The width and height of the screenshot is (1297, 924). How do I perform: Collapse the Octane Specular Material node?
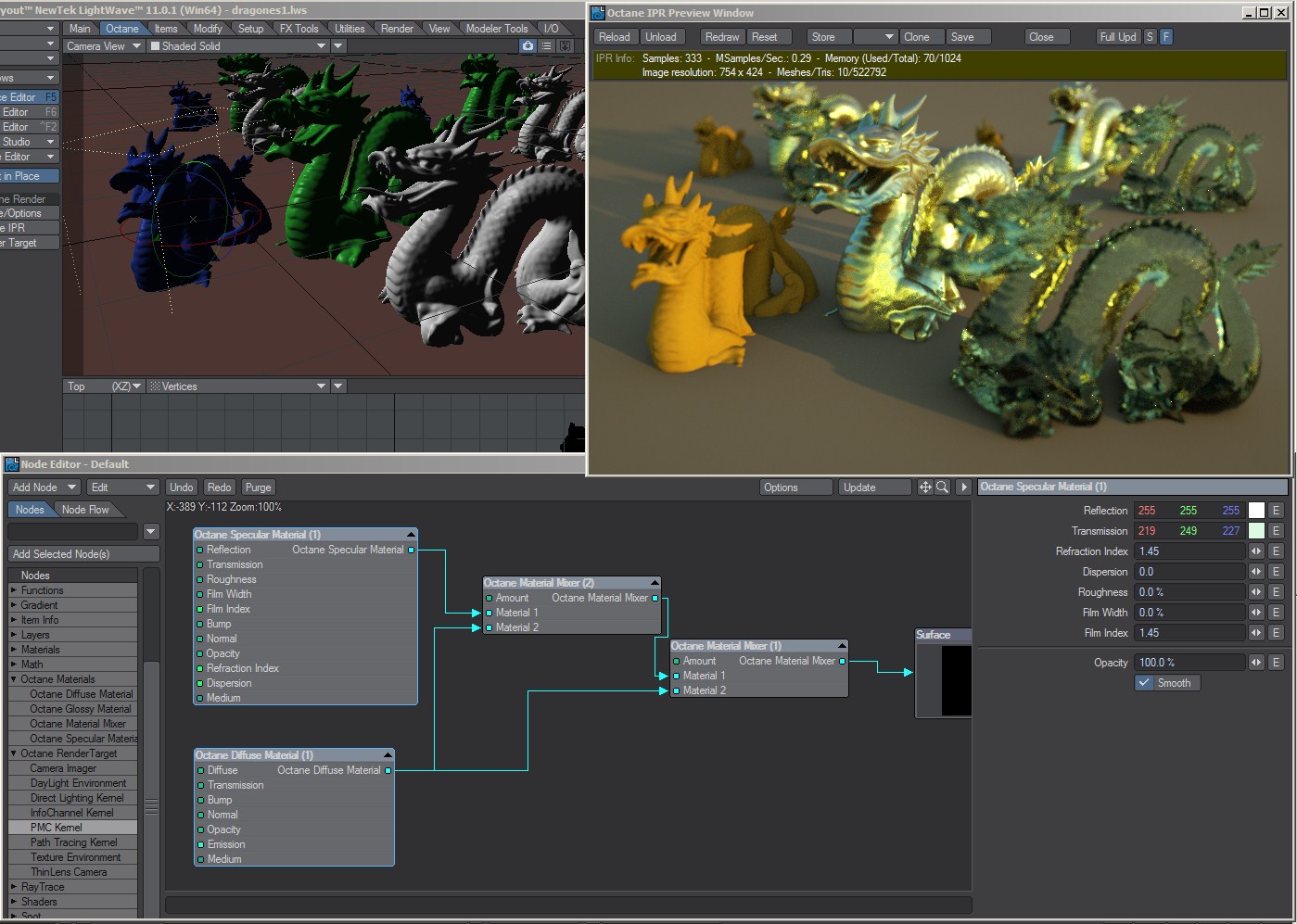point(411,535)
